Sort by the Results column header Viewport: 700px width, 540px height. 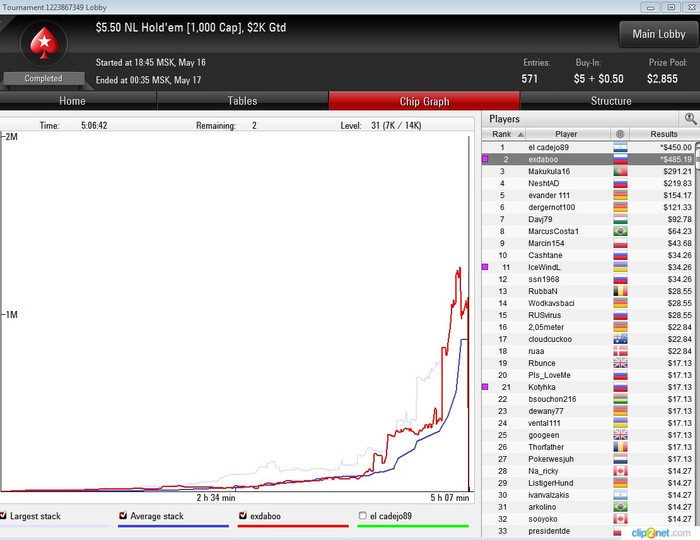[663, 134]
